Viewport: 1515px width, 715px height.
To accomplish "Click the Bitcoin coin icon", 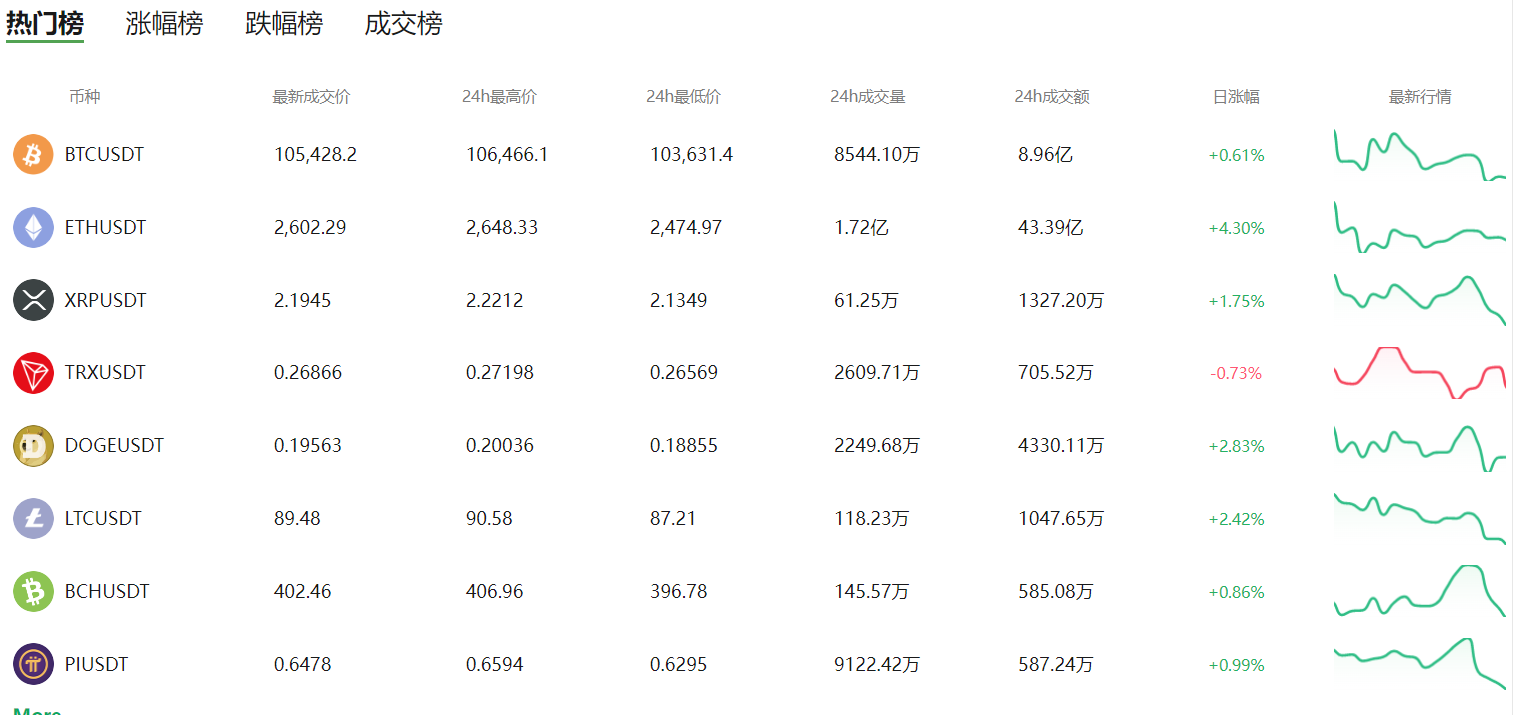I will pyautogui.click(x=33, y=155).
